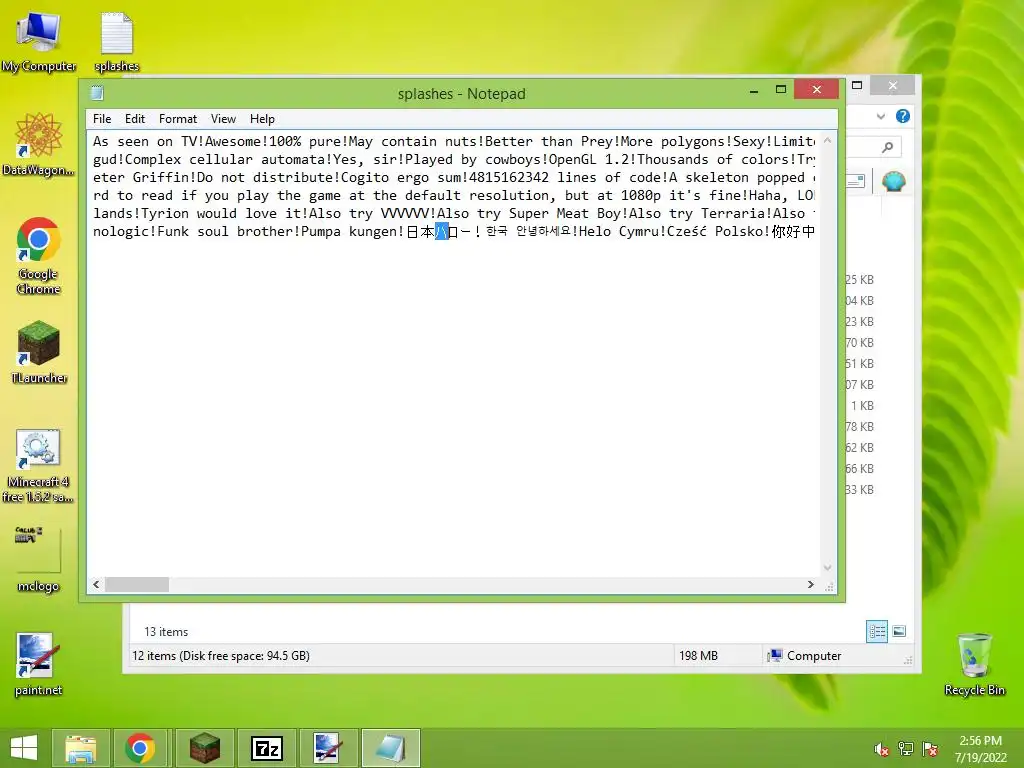Click the '13 items' status text

[166, 632]
